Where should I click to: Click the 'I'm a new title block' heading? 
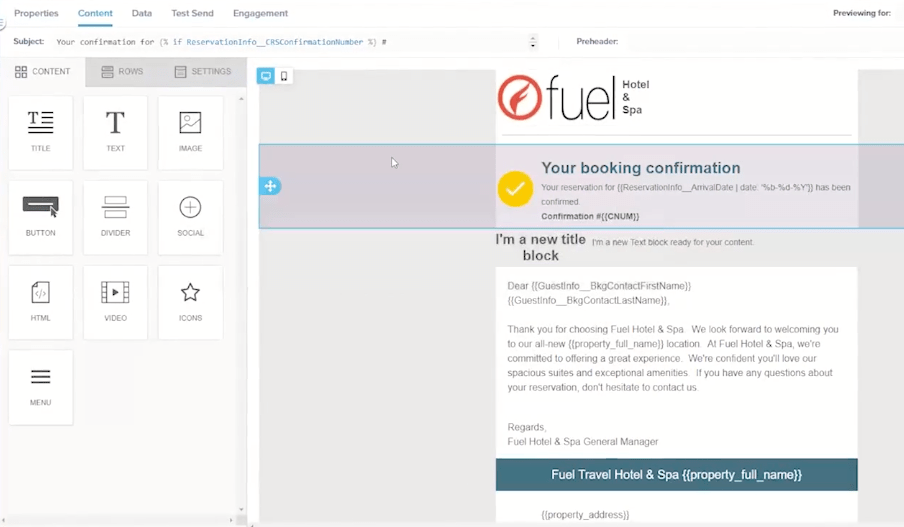[x=540, y=247]
